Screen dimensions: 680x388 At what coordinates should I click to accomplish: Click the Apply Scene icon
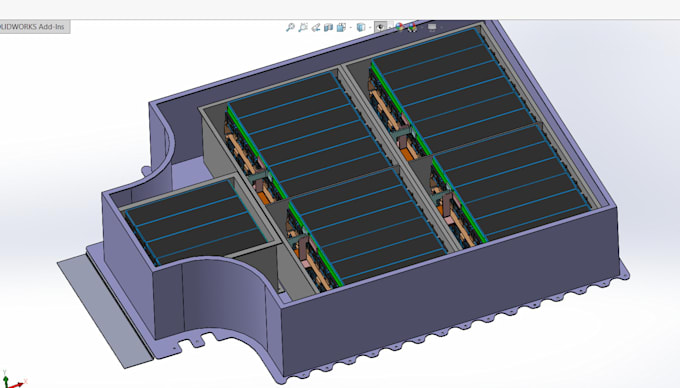pos(412,27)
